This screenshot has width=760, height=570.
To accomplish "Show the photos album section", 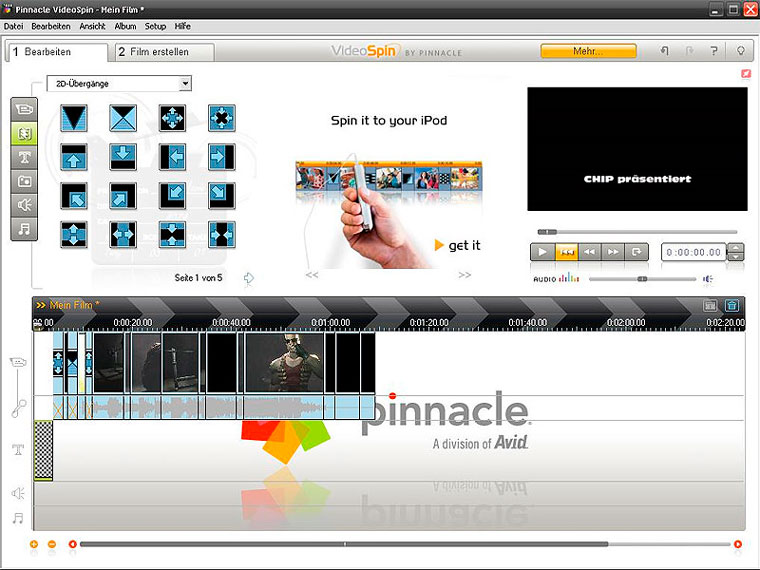I will tap(24, 181).
